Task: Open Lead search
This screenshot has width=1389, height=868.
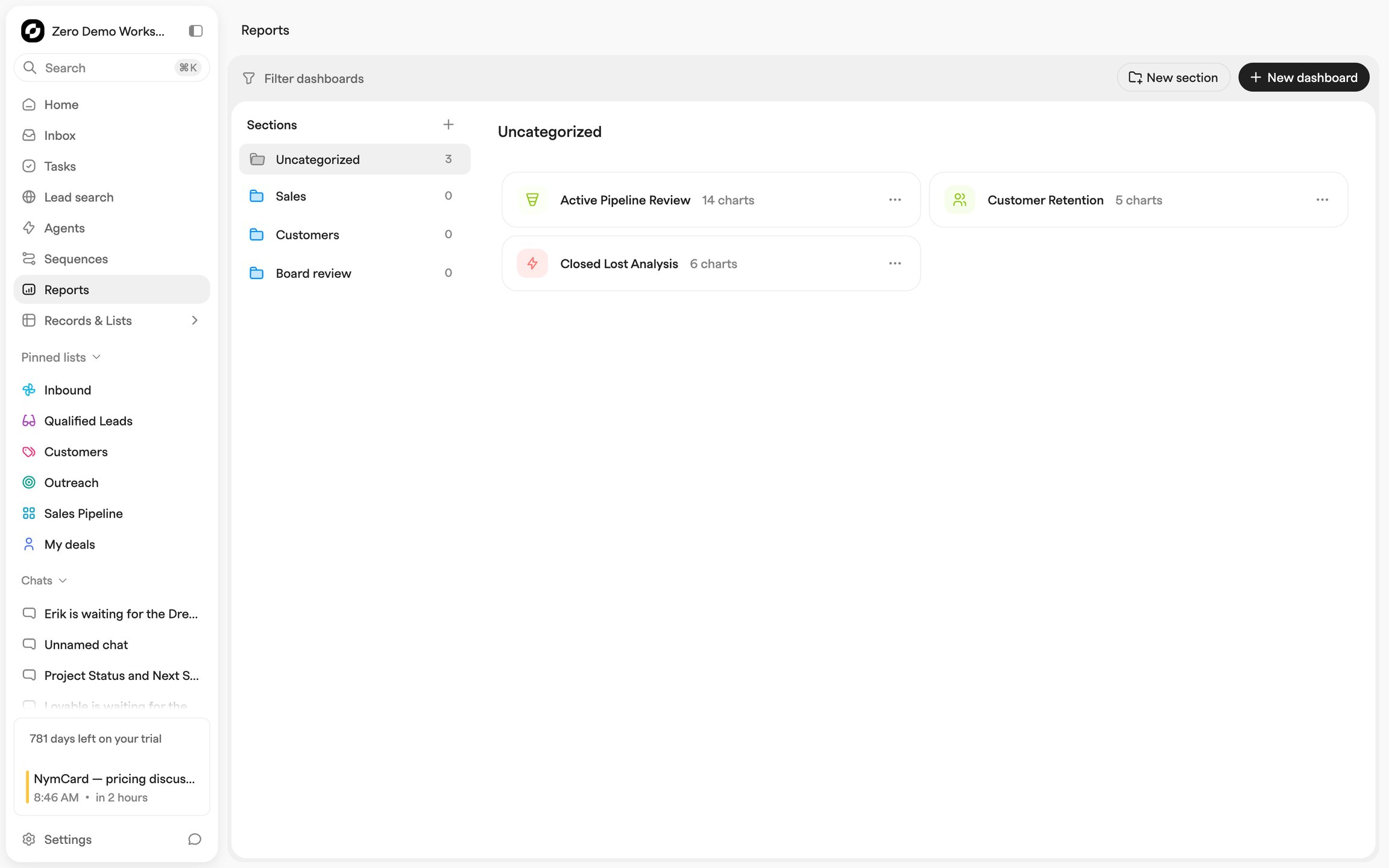Action: coord(112,197)
